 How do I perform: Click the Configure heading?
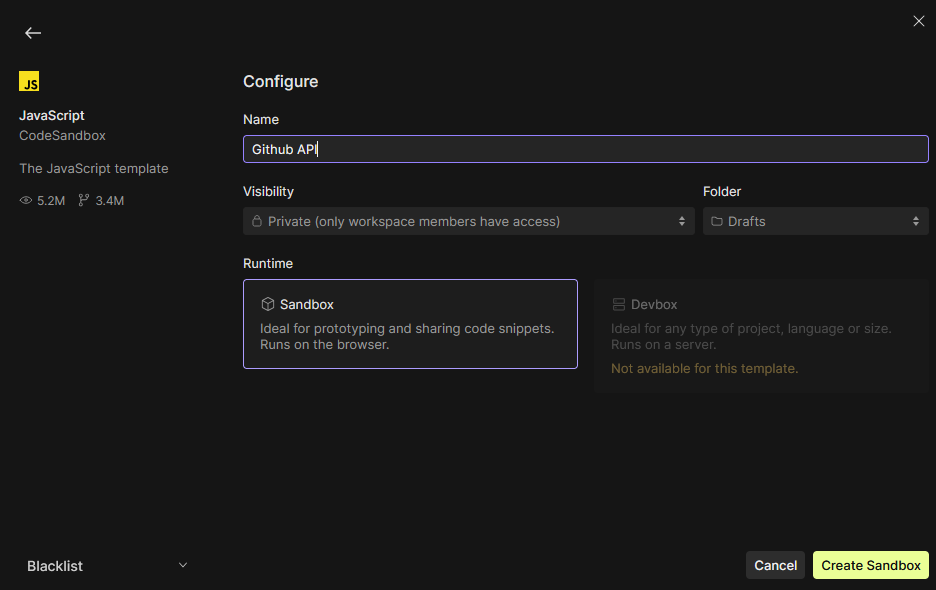click(280, 82)
